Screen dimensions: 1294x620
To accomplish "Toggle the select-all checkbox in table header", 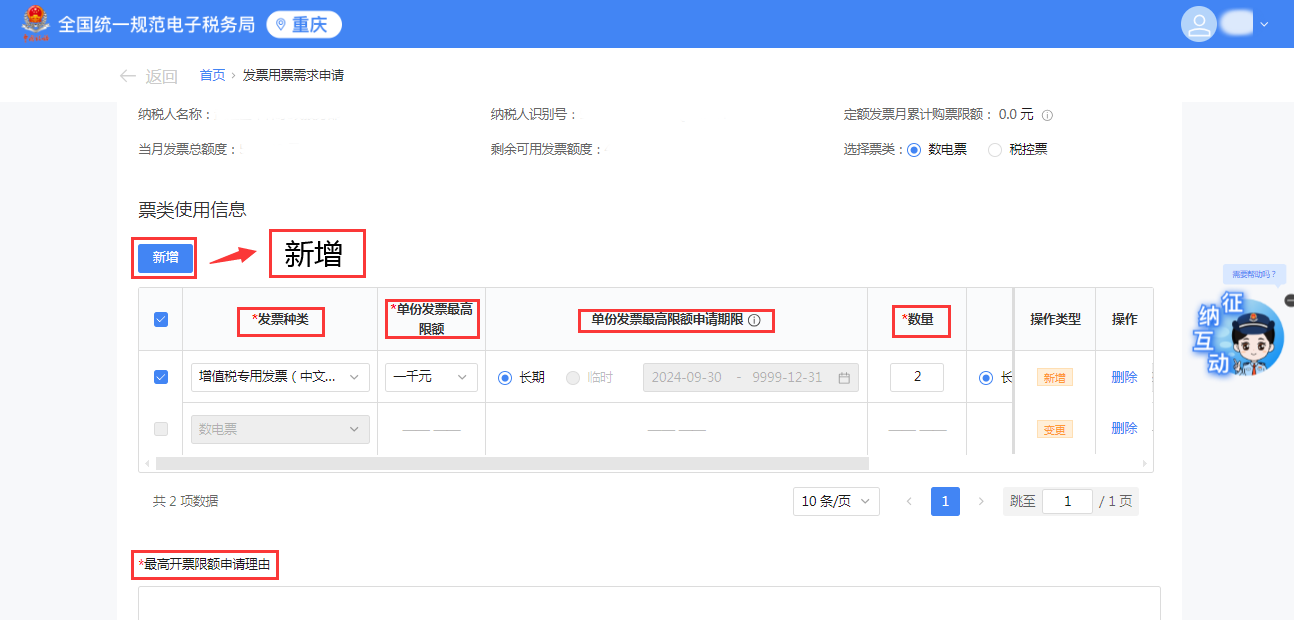I will point(161,320).
